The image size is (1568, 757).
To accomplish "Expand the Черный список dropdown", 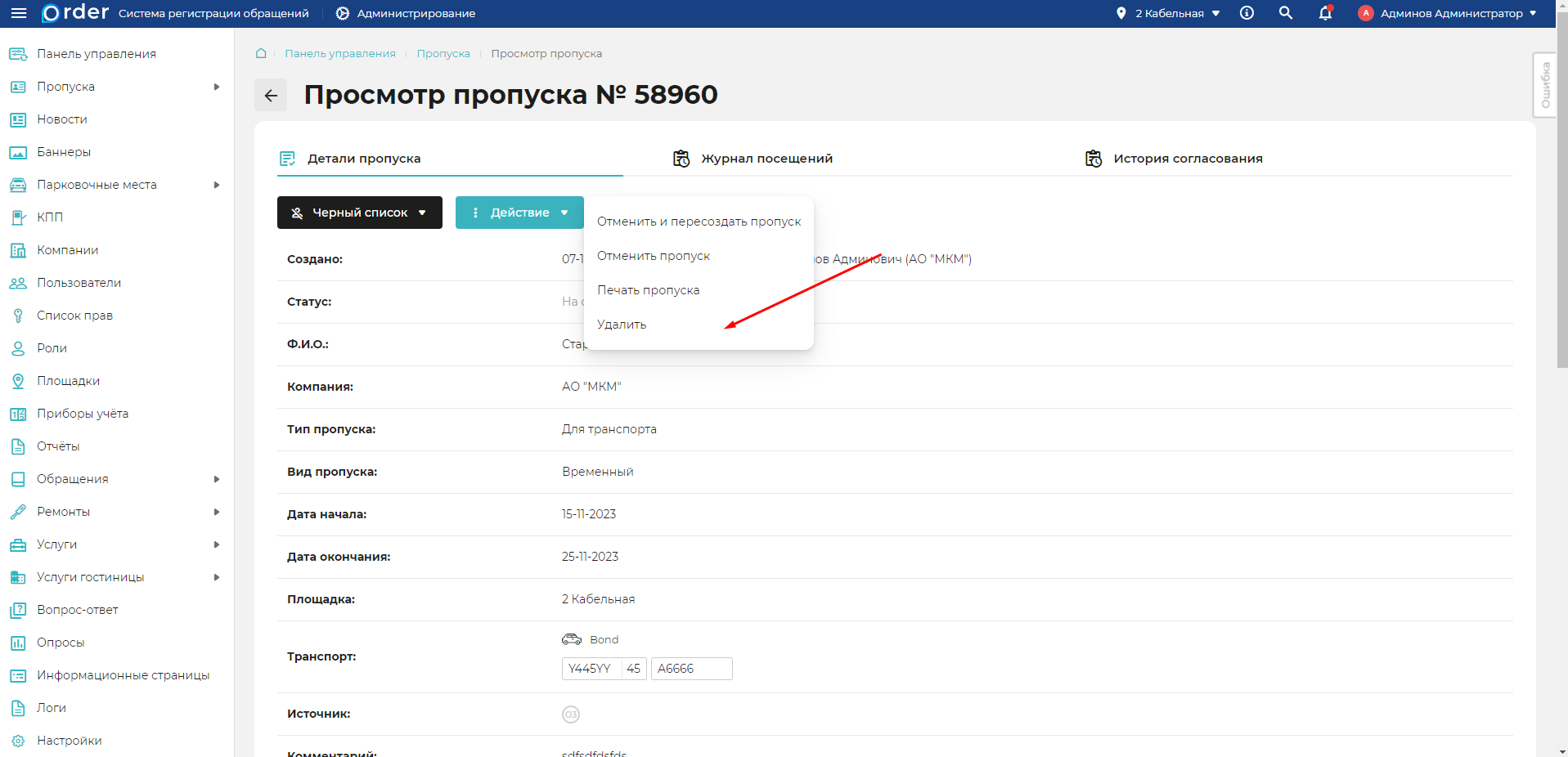I will coord(359,213).
